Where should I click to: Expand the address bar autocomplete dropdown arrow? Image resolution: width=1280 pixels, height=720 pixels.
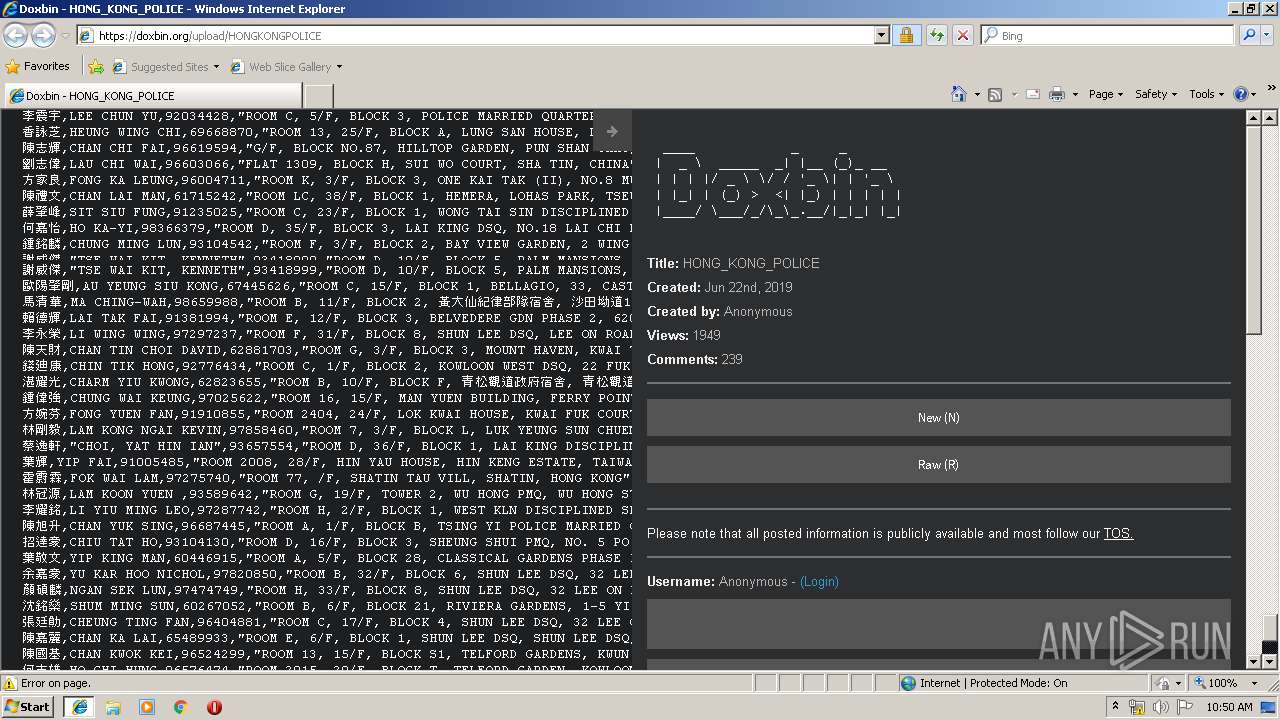pyautogui.click(x=881, y=35)
